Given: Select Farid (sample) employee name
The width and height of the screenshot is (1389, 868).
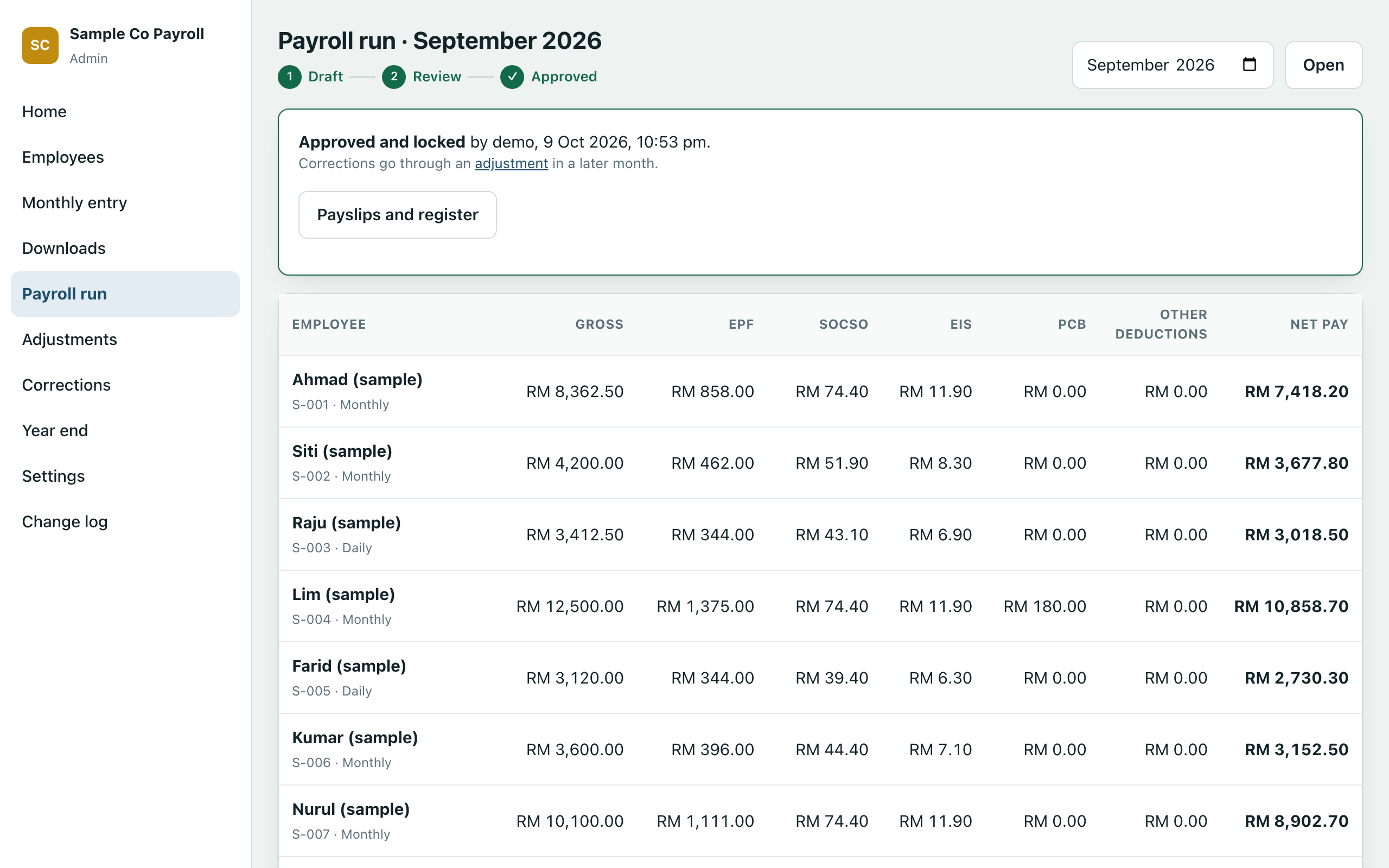Looking at the screenshot, I should click(x=349, y=666).
